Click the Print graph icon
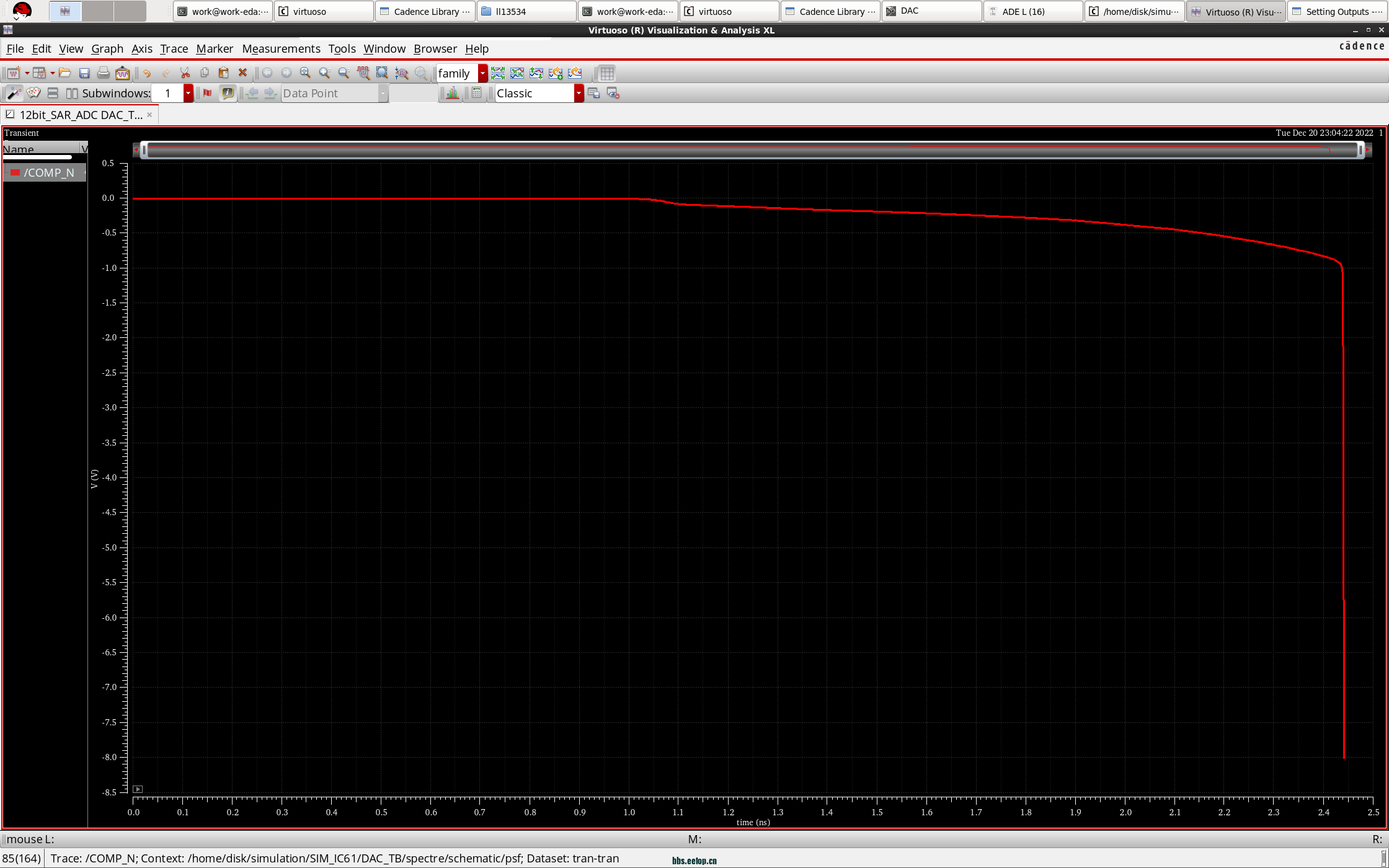Viewport: 1389px width, 868px height. click(x=103, y=73)
